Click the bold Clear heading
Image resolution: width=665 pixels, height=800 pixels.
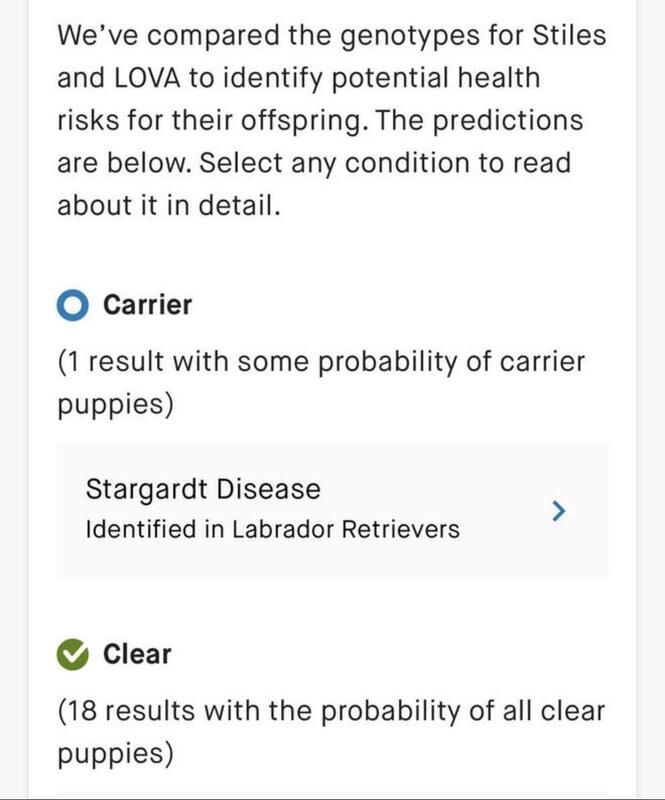[137, 655]
